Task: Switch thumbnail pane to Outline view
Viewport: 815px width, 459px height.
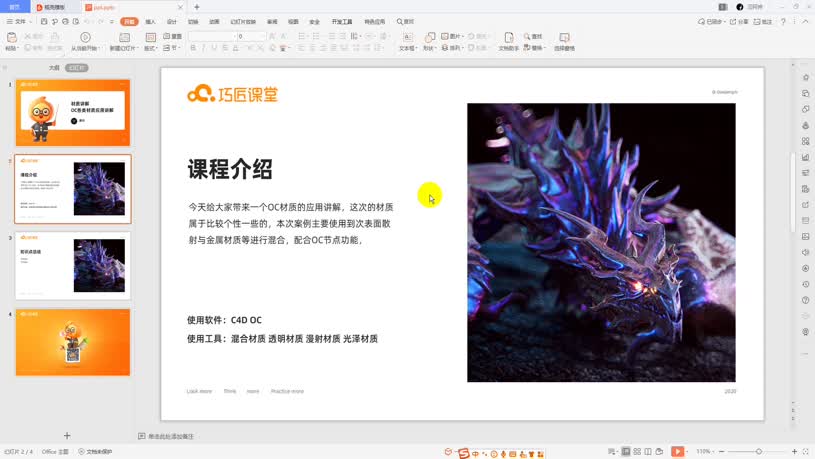Action: [54, 68]
